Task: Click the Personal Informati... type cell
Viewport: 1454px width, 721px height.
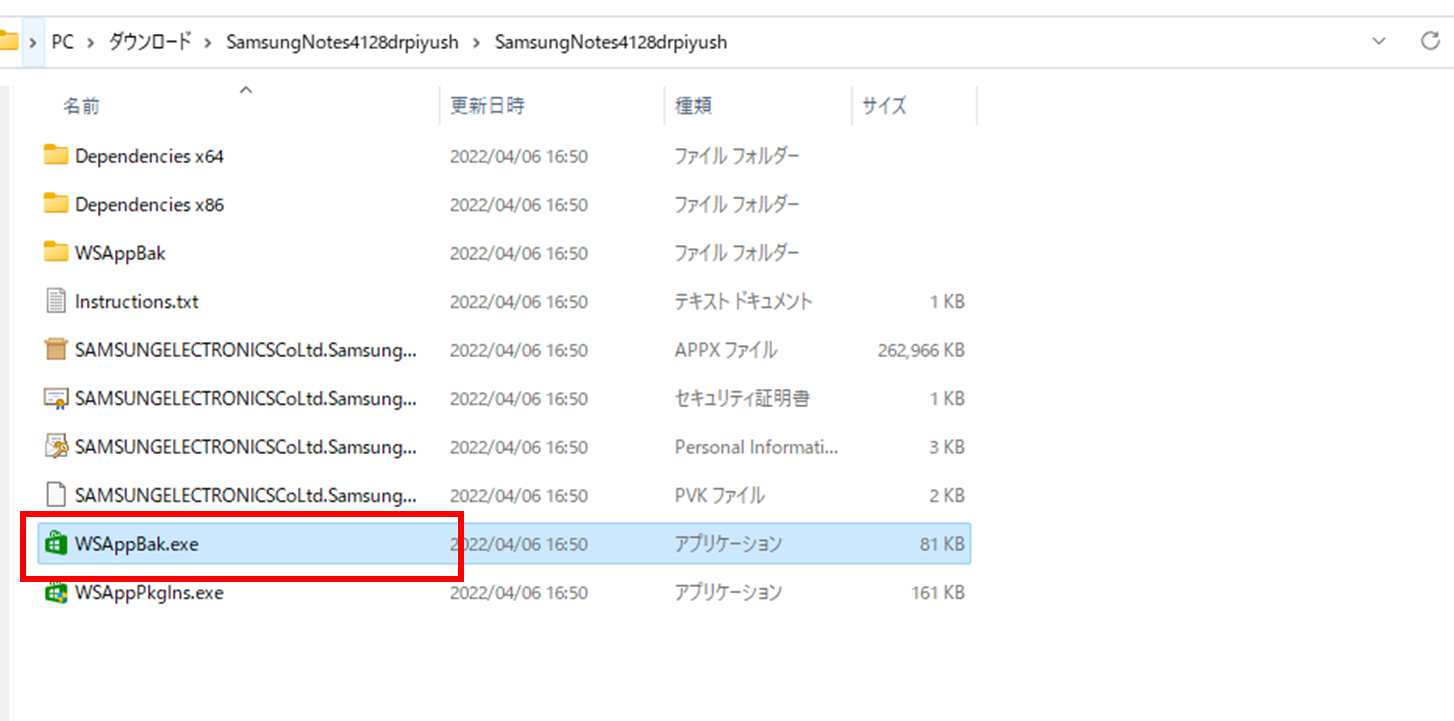Action: coord(756,447)
